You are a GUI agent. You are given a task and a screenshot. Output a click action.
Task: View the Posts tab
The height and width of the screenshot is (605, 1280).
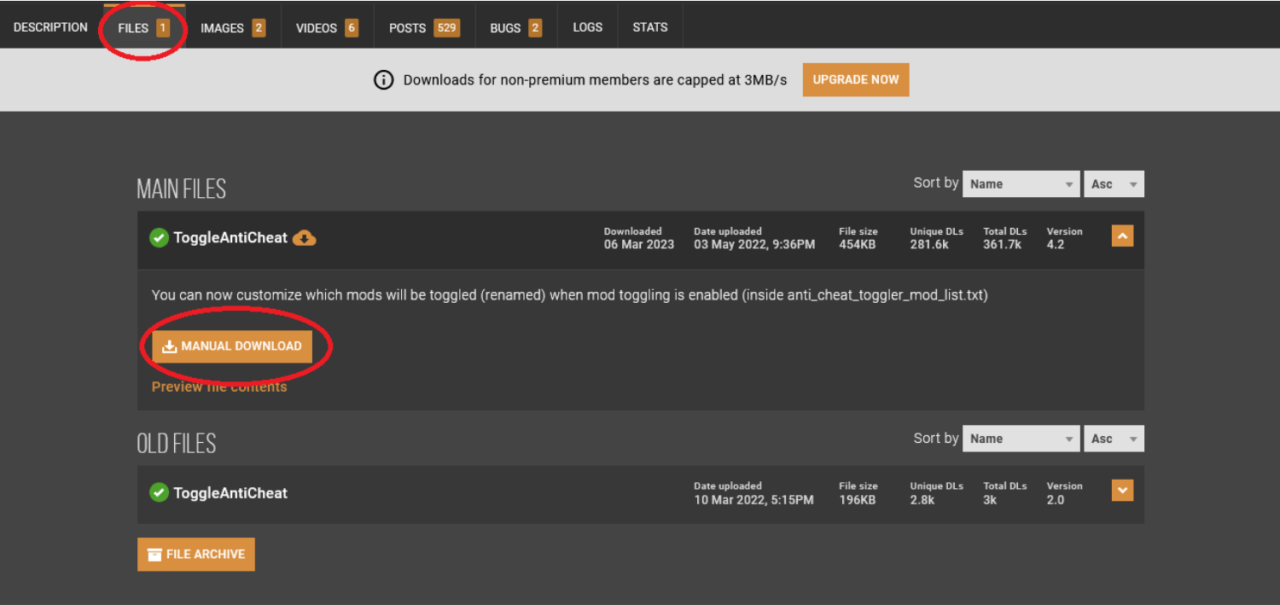click(424, 28)
